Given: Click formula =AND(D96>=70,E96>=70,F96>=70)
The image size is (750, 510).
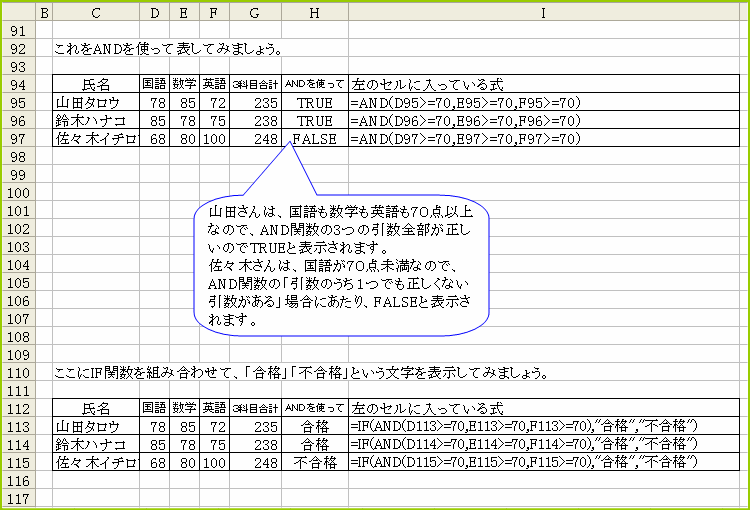Looking at the screenshot, I should click(544, 121).
